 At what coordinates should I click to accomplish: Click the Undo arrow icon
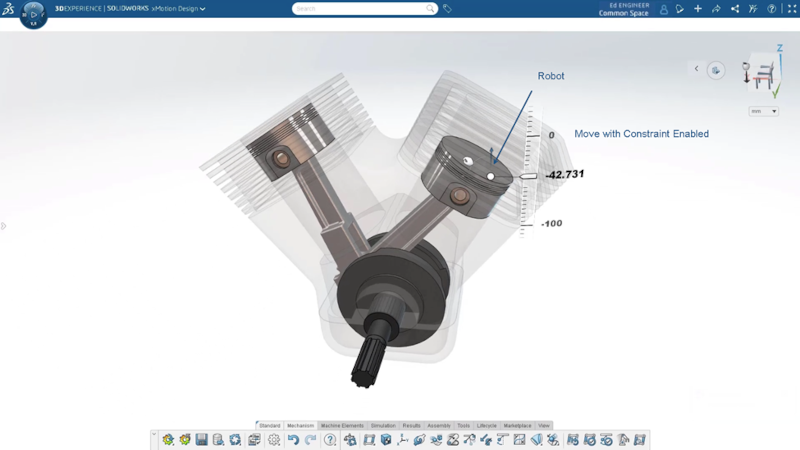click(293, 440)
